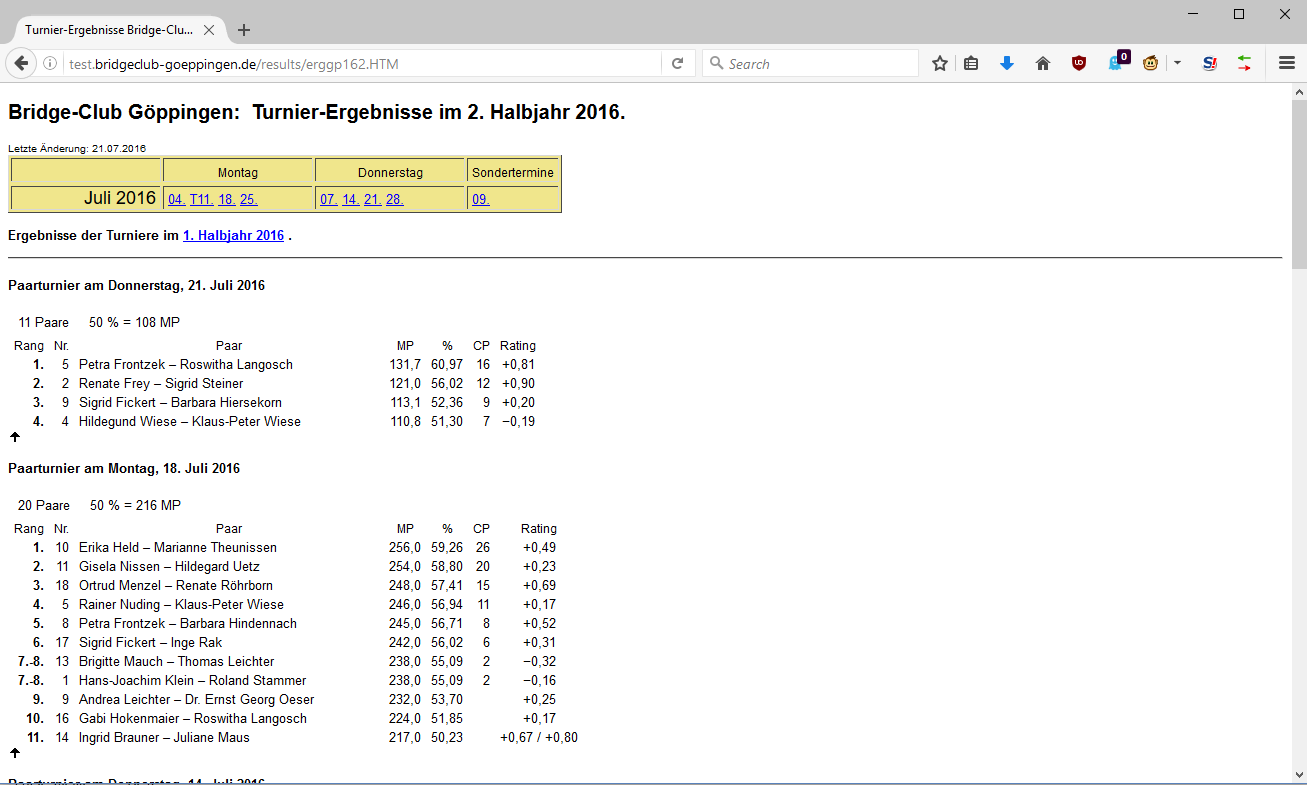Open the Greasemonkey monkey icon
This screenshot has height=785, width=1307.
coord(1151,63)
